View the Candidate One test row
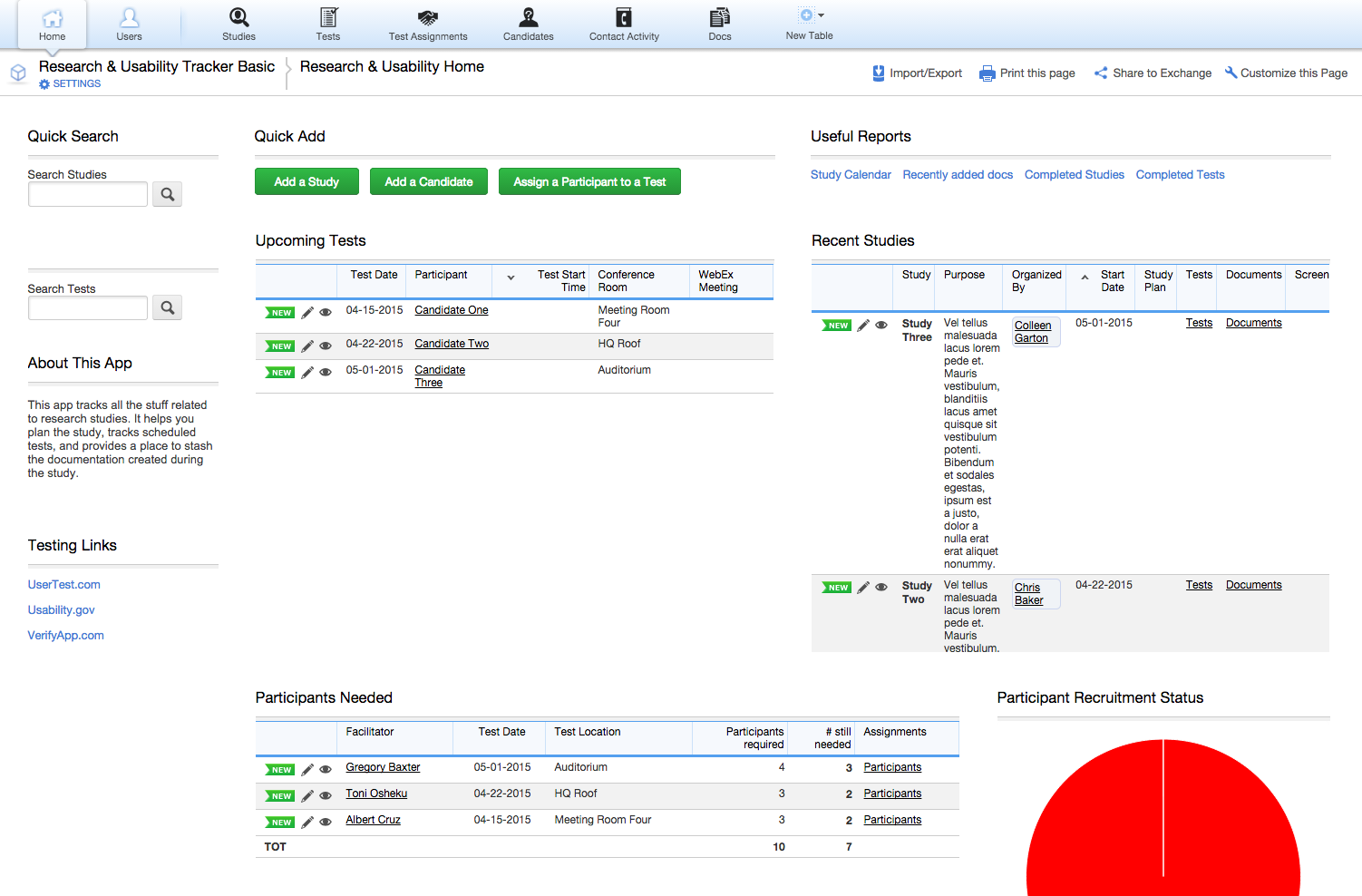 (326, 312)
